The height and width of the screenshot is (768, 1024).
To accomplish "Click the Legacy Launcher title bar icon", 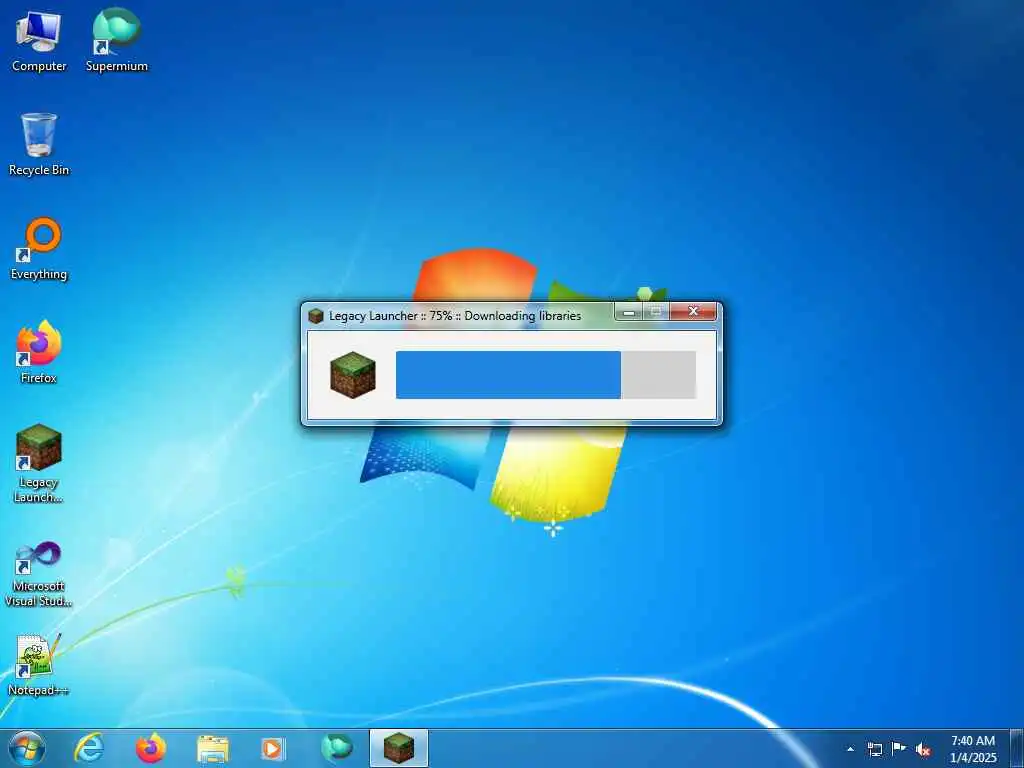I will pyautogui.click(x=316, y=316).
